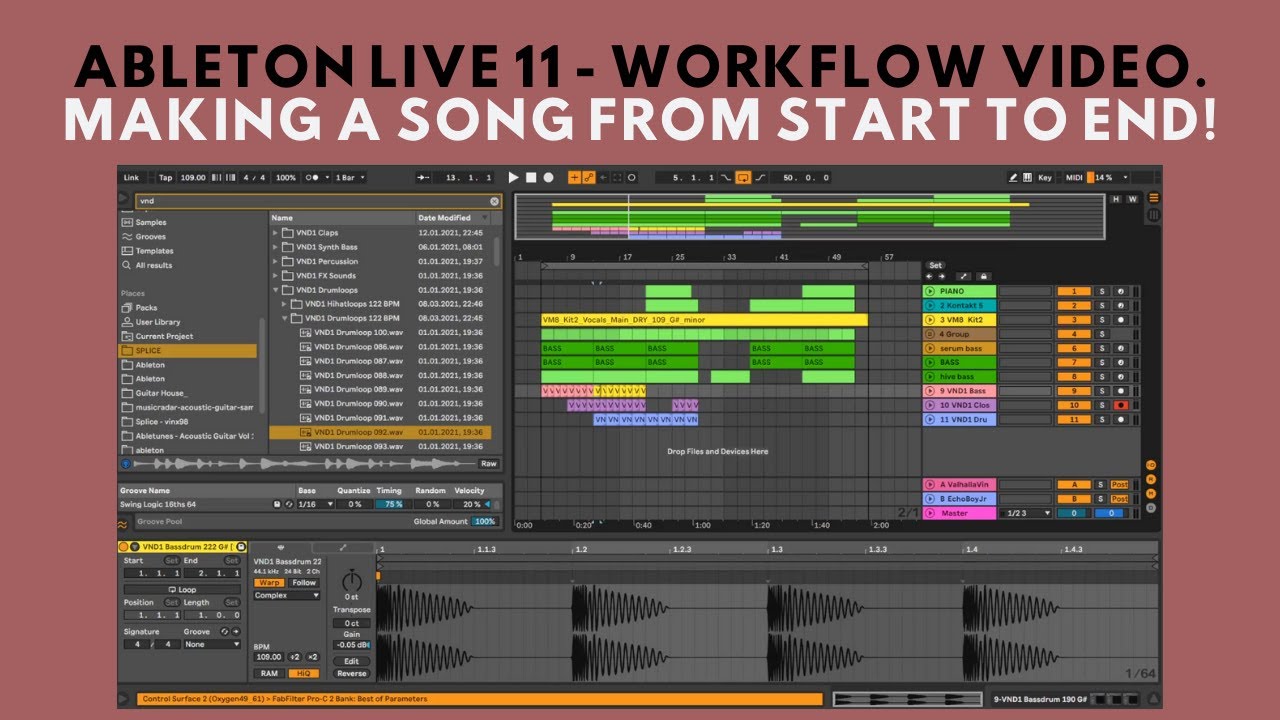Optimize arrangement width with W button
This screenshot has width=1280, height=720.
click(x=1132, y=199)
